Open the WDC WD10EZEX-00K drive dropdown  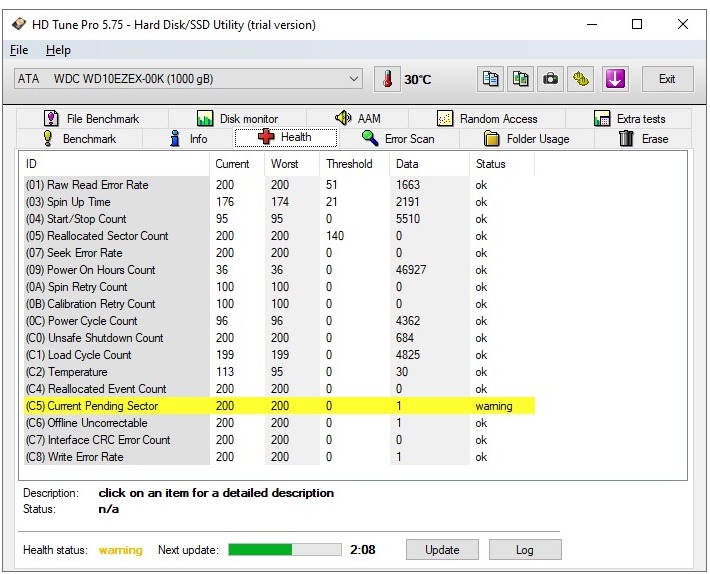point(188,79)
